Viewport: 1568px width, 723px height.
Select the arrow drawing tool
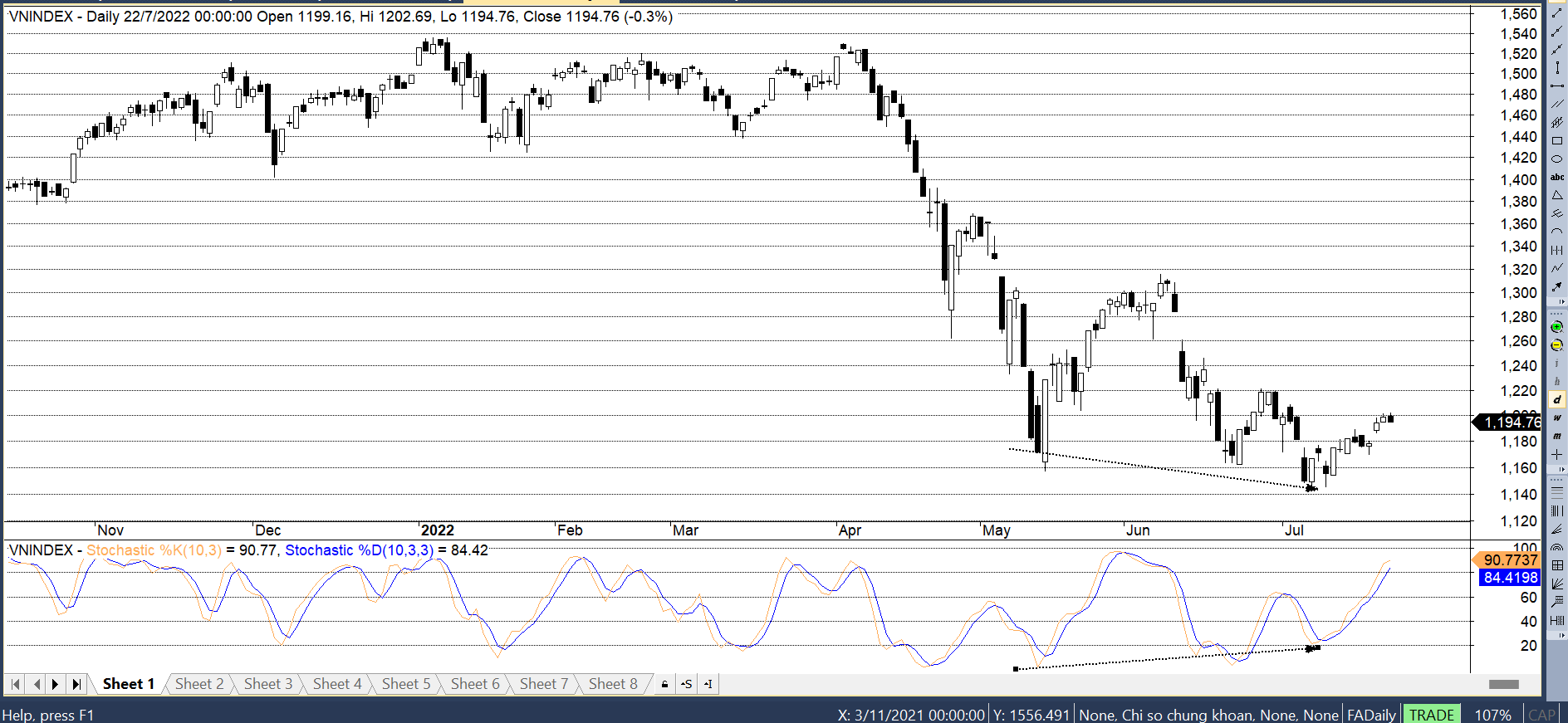click(x=1557, y=286)
